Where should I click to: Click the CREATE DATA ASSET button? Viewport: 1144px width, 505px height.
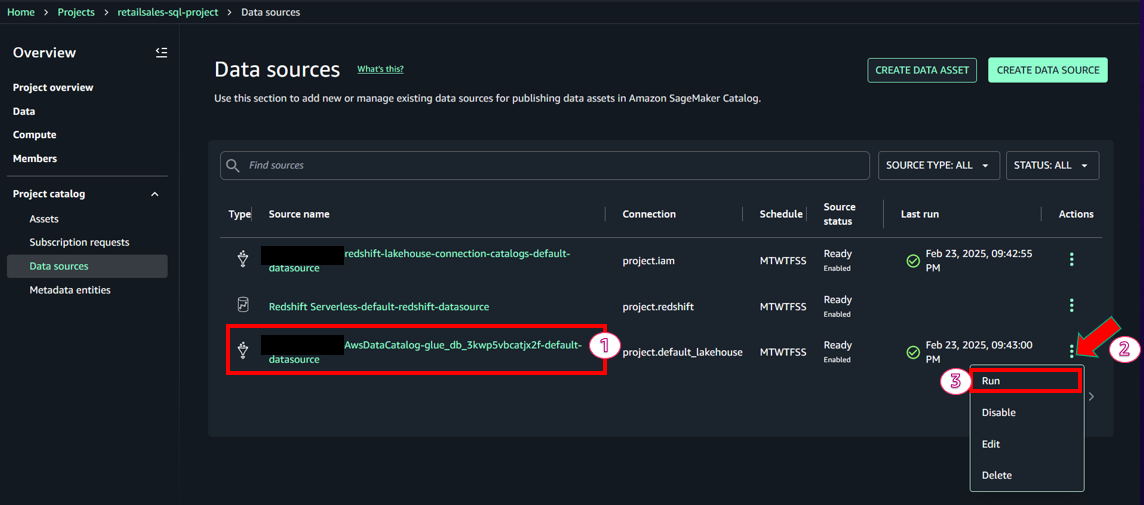922,70
